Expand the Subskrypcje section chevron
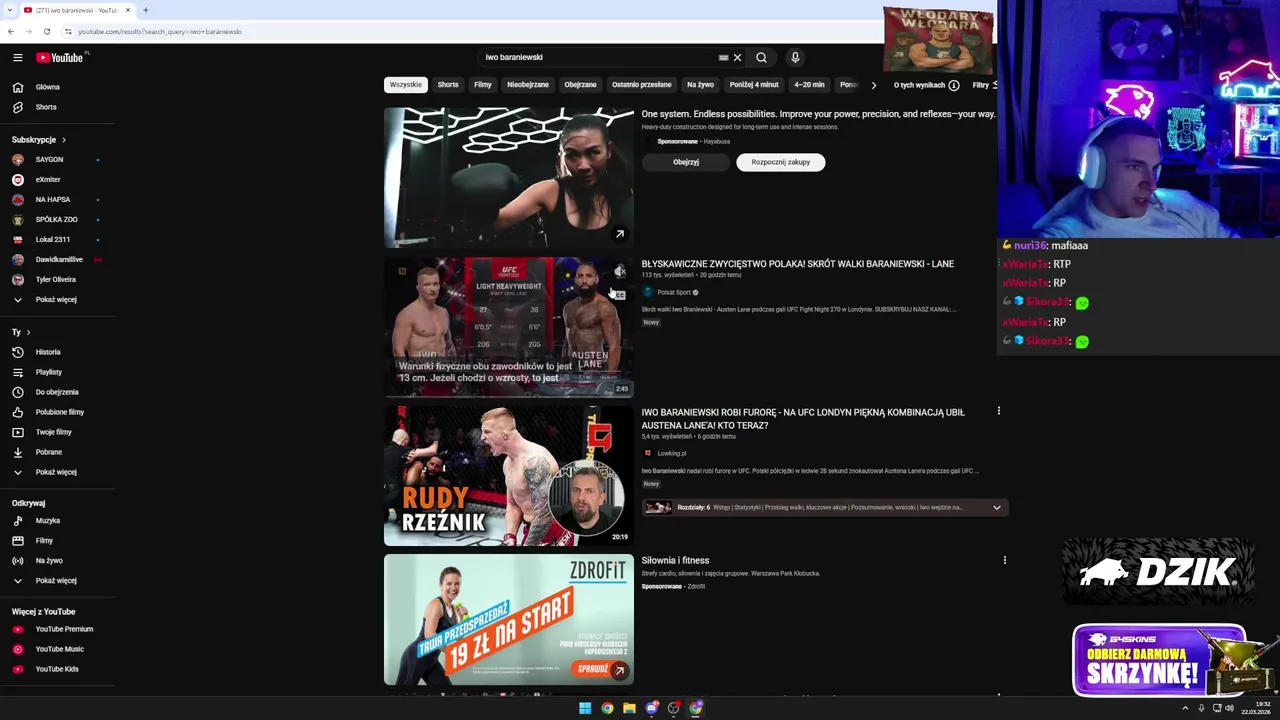 point(64,140)
